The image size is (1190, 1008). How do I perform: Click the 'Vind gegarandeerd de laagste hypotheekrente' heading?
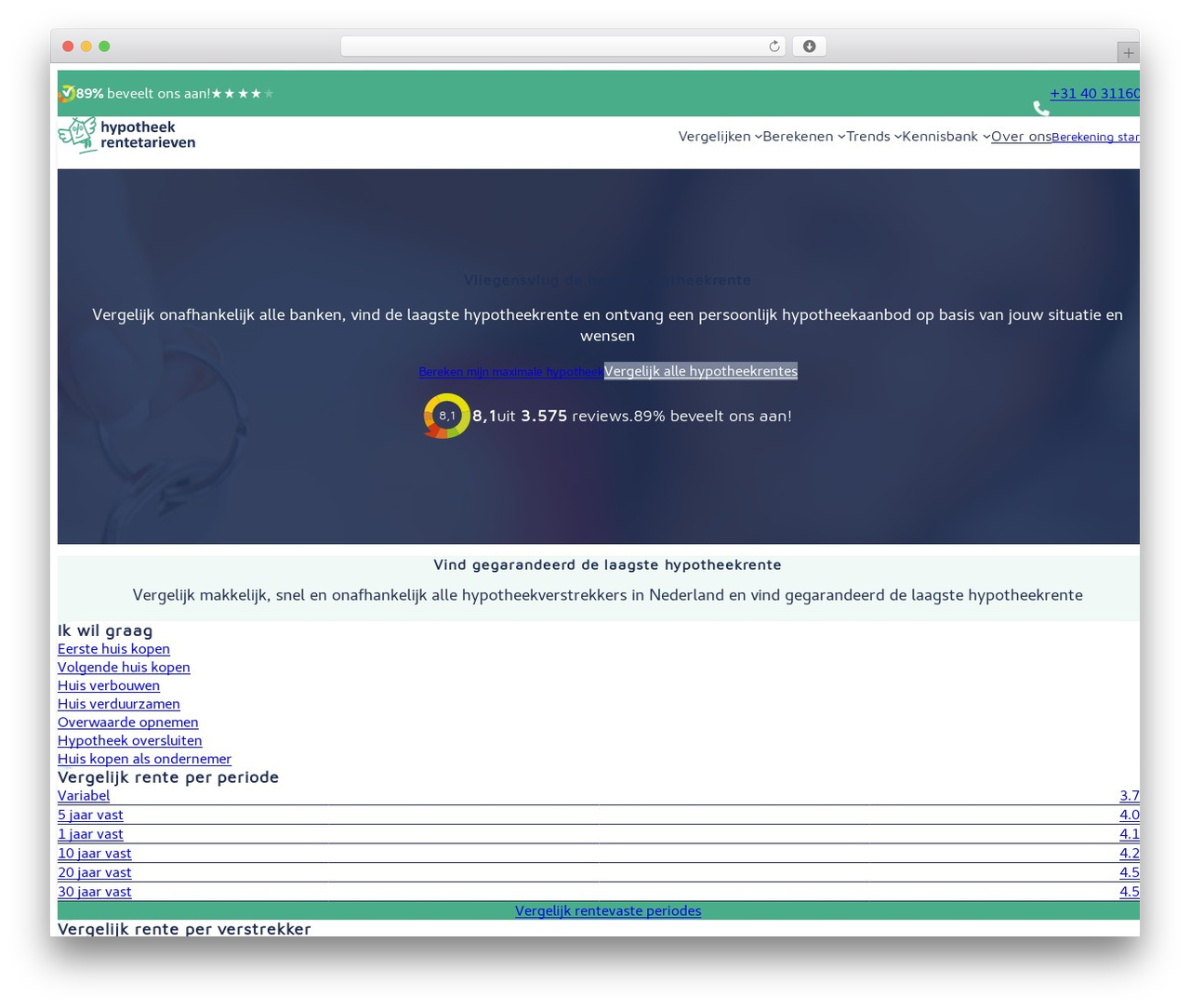click(x=607, y=565)
